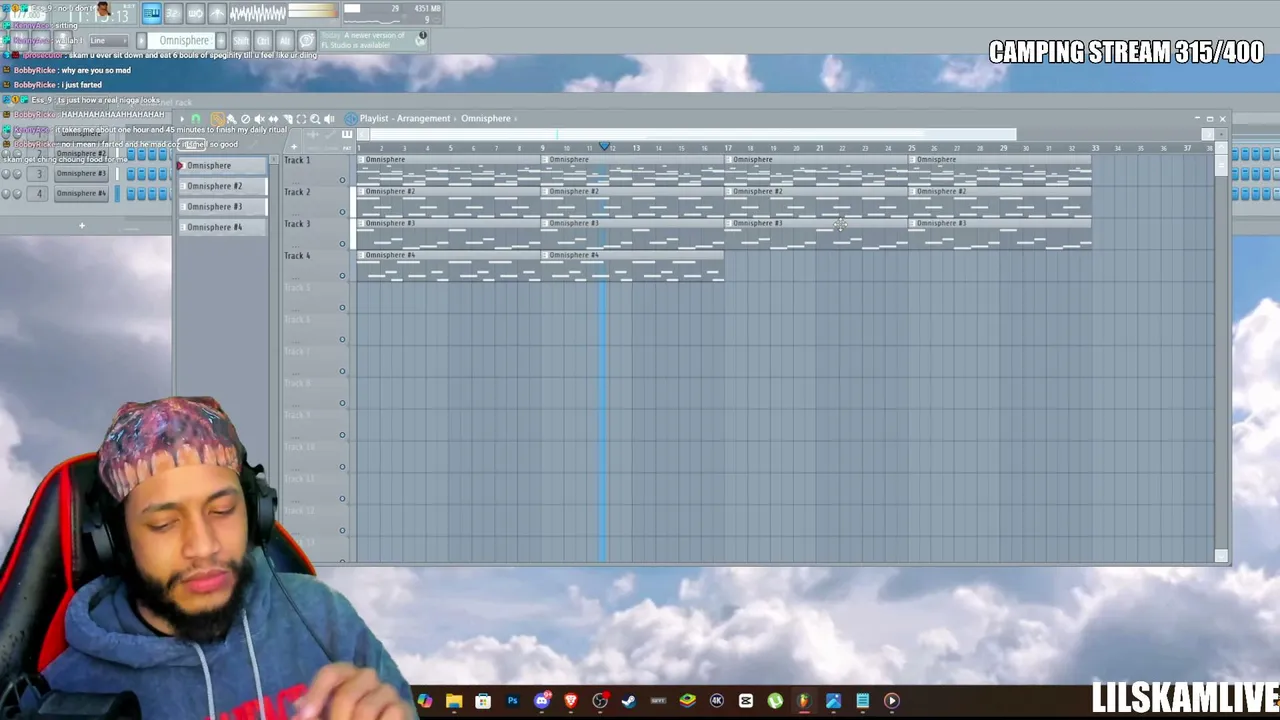Open uTorrent from the taskbar
Image resolution: width=1280 pixels, height=720 pixels.
click(775, 701)
